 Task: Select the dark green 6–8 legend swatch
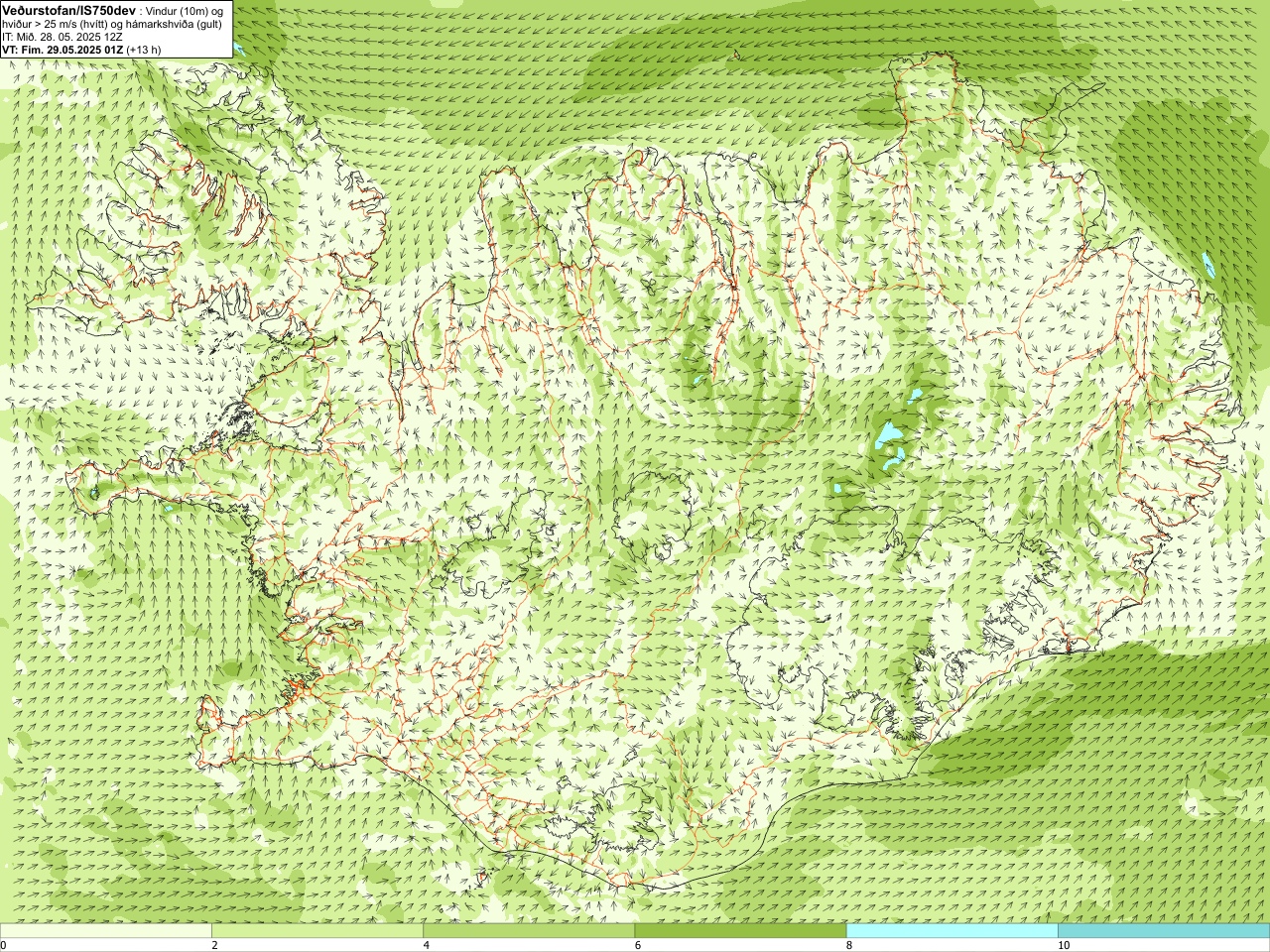[740, 931]
